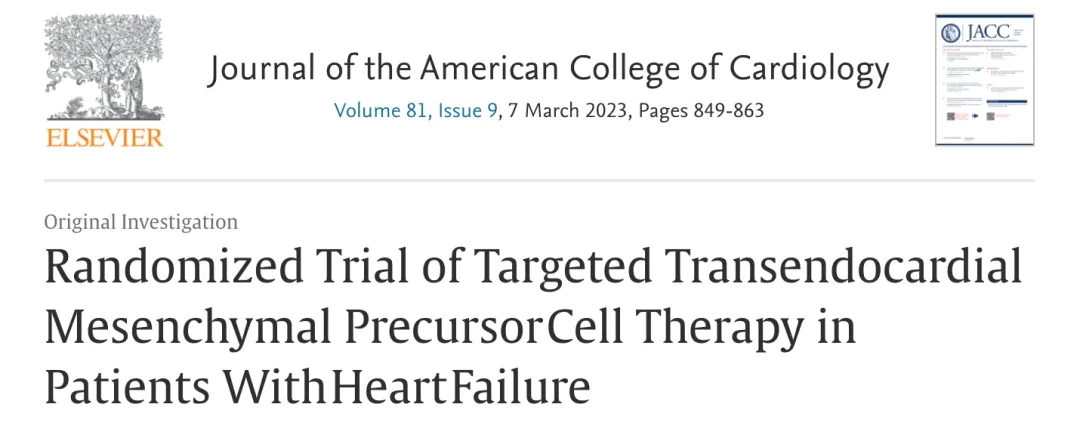
Task: Open the Volume 81 link
Action: click(380, 110)
